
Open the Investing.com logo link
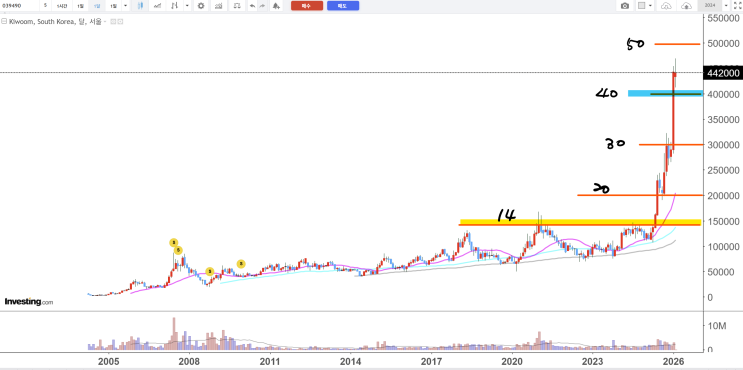(28, 302)
